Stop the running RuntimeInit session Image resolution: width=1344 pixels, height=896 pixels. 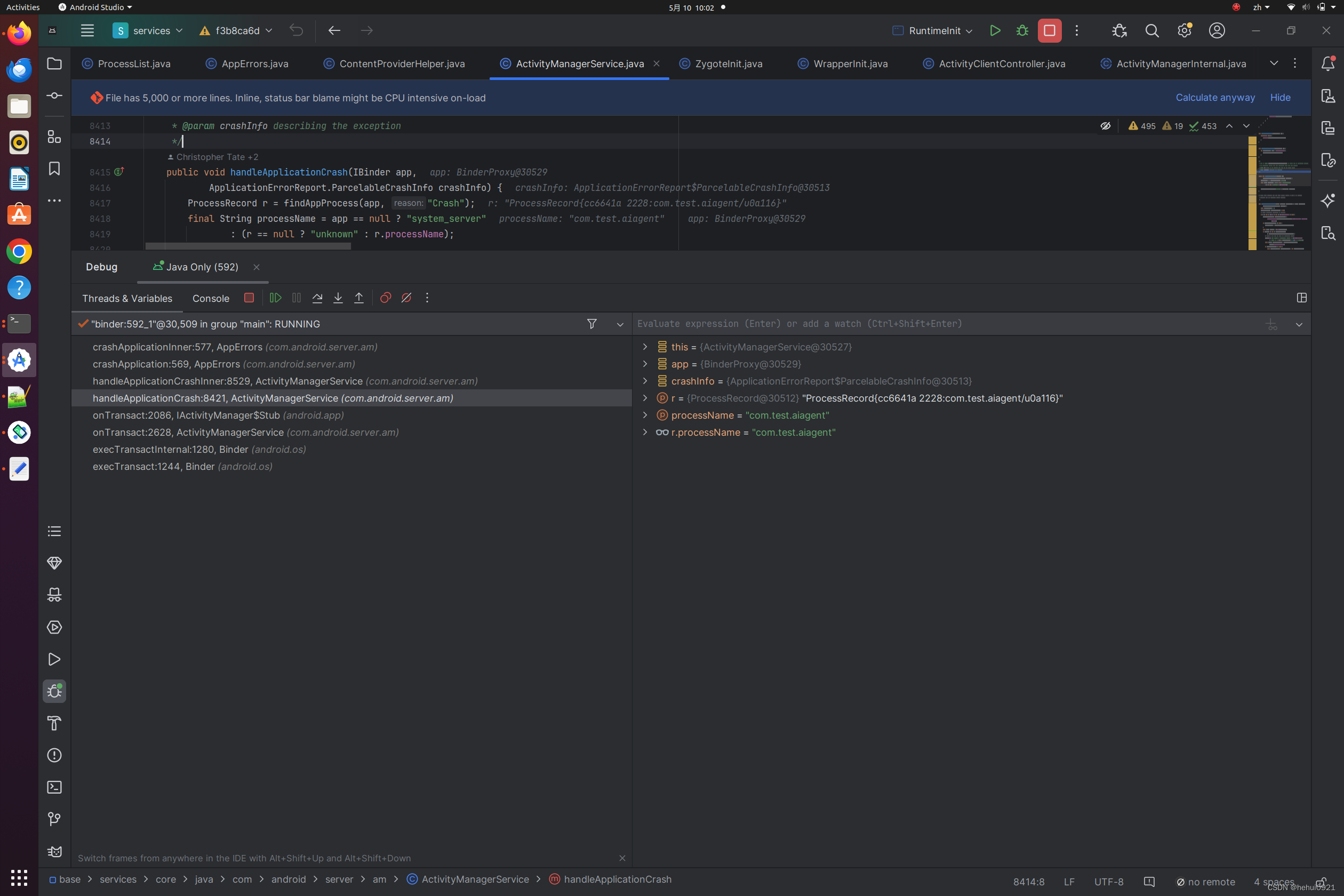[x=1050, y=30]
